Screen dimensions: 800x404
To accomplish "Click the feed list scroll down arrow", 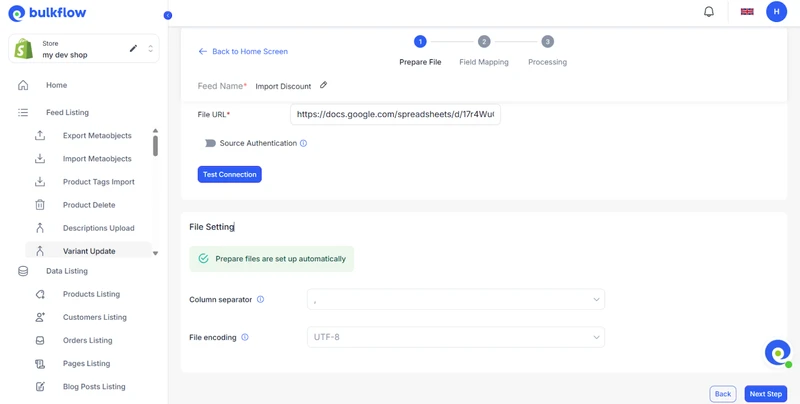I will (155, 253).
